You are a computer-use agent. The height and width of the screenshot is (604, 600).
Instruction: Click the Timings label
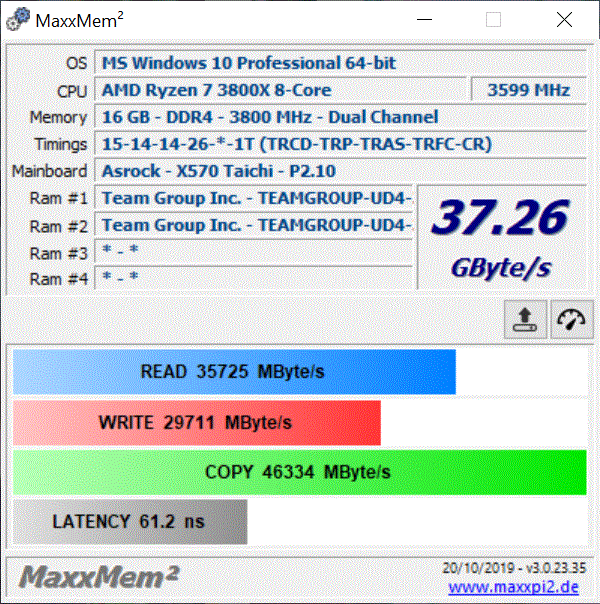point(61,144)
